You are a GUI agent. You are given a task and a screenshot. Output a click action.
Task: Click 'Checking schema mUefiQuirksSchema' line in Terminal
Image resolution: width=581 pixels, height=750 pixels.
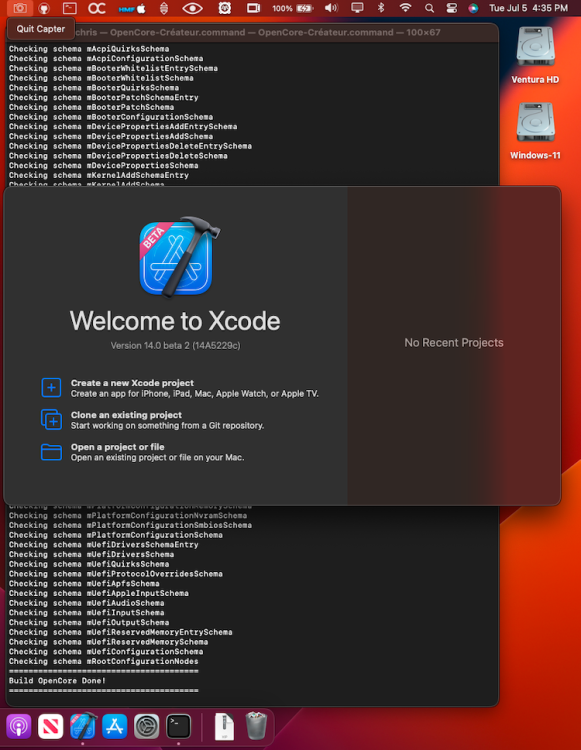(89, 564)
